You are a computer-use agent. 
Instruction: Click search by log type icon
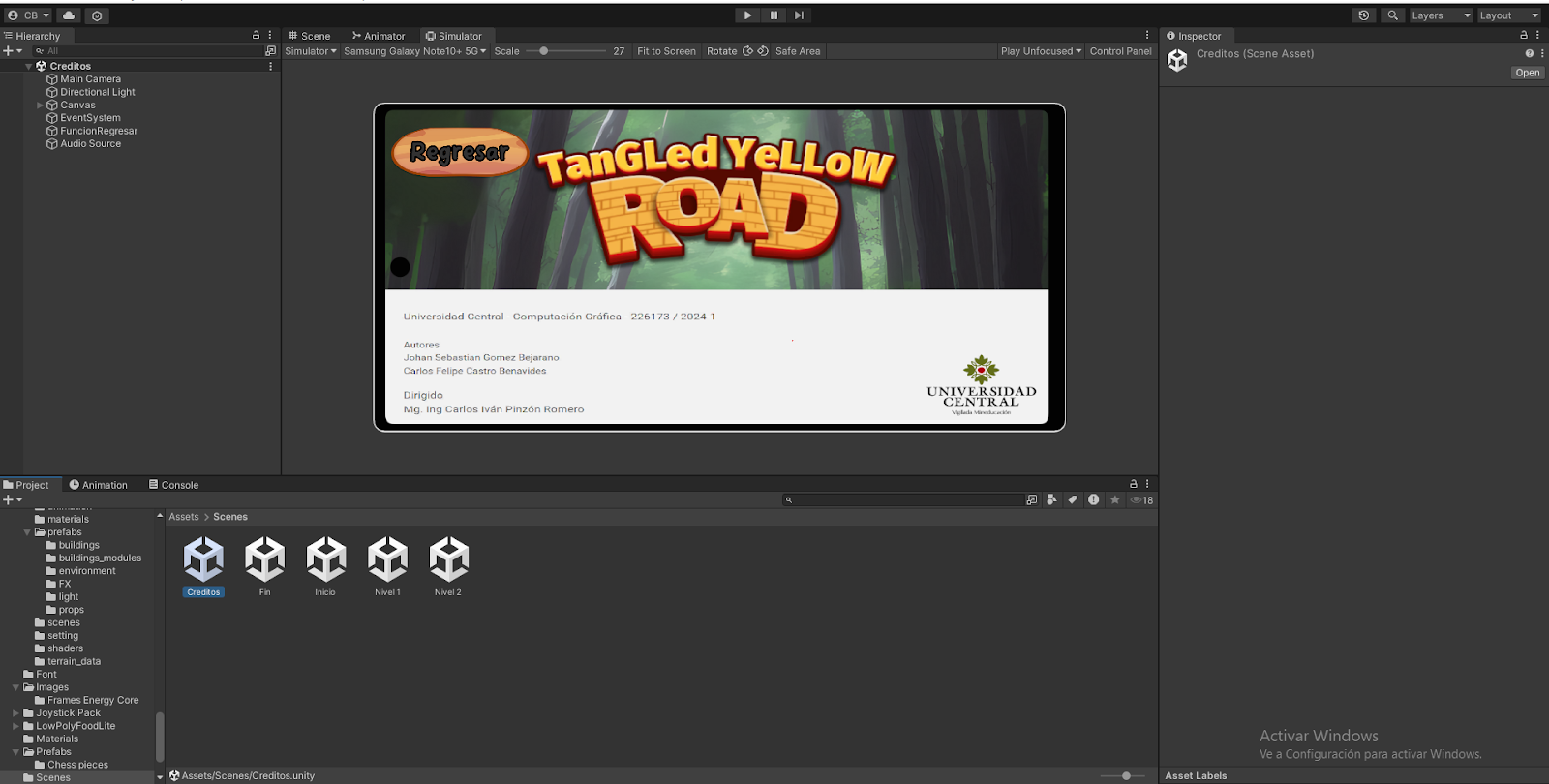[1093, 500]
